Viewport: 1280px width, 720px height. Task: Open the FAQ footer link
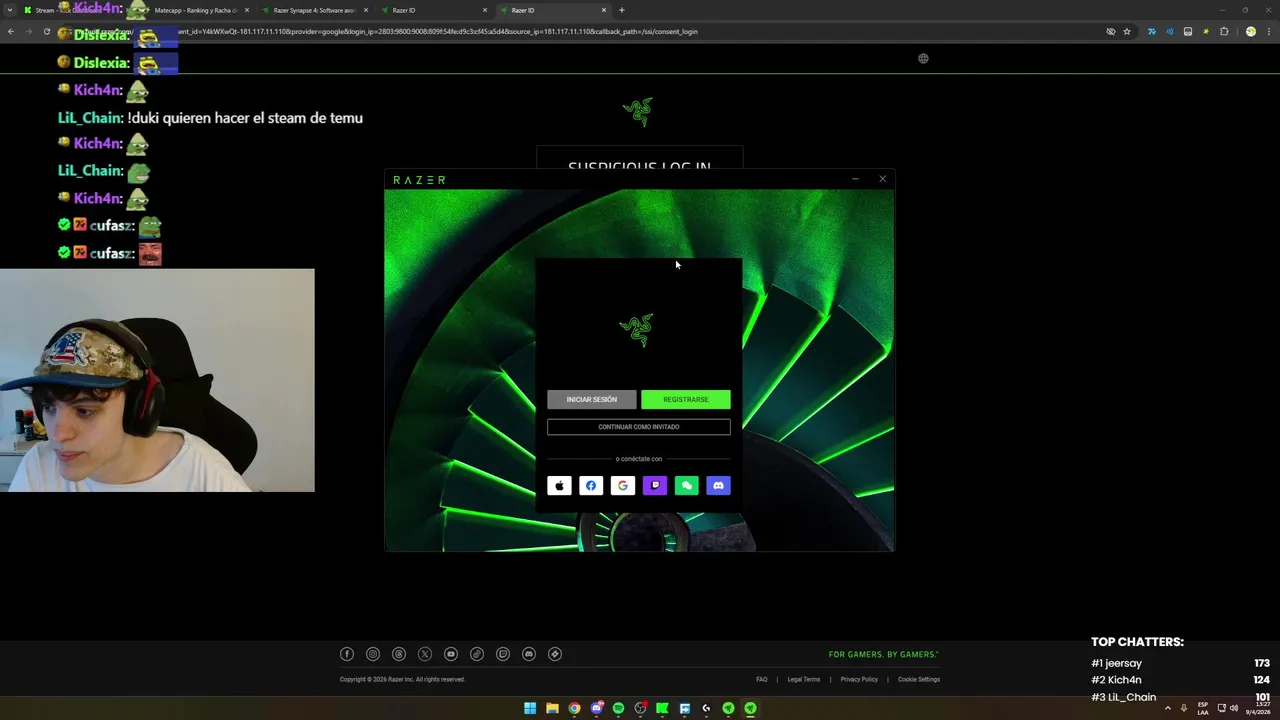(762, 679)
